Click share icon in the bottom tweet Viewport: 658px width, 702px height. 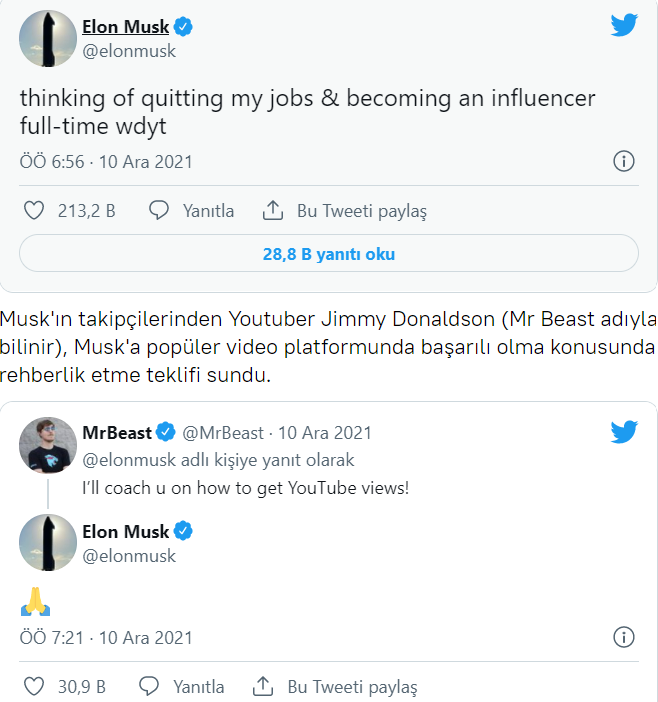pyautogui.click(x=263, y=687)
